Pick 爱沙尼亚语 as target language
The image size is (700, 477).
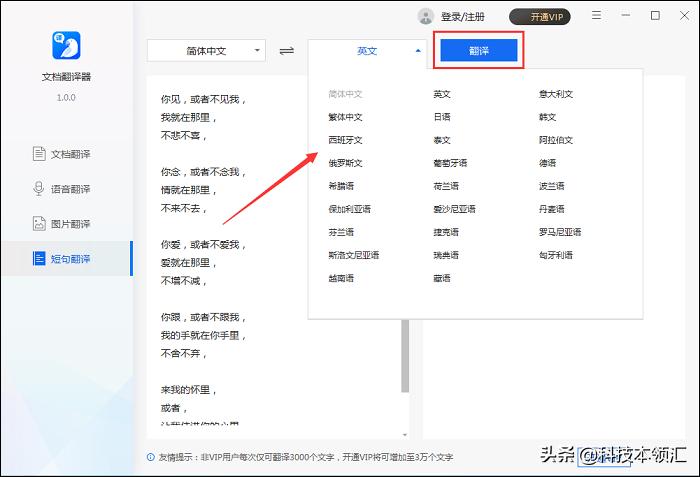click(x=454, y=209)
